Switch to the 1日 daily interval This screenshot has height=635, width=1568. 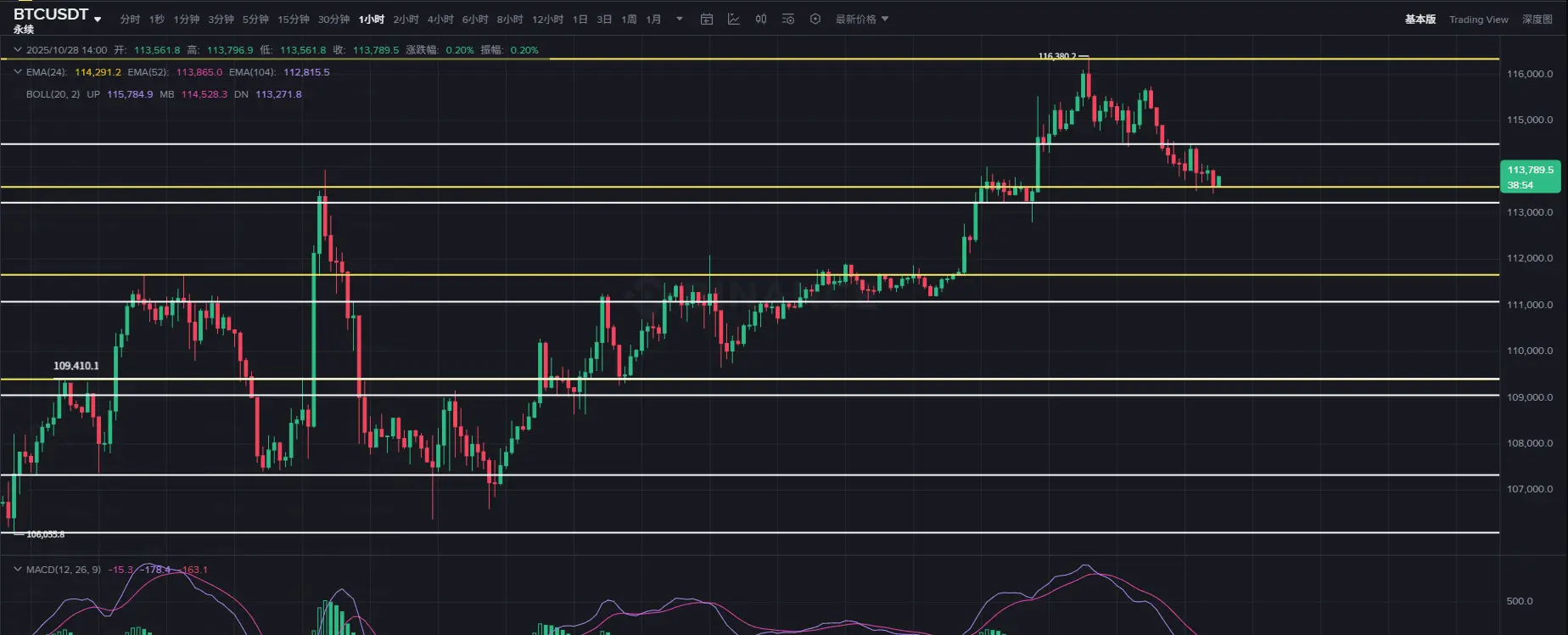580,19
